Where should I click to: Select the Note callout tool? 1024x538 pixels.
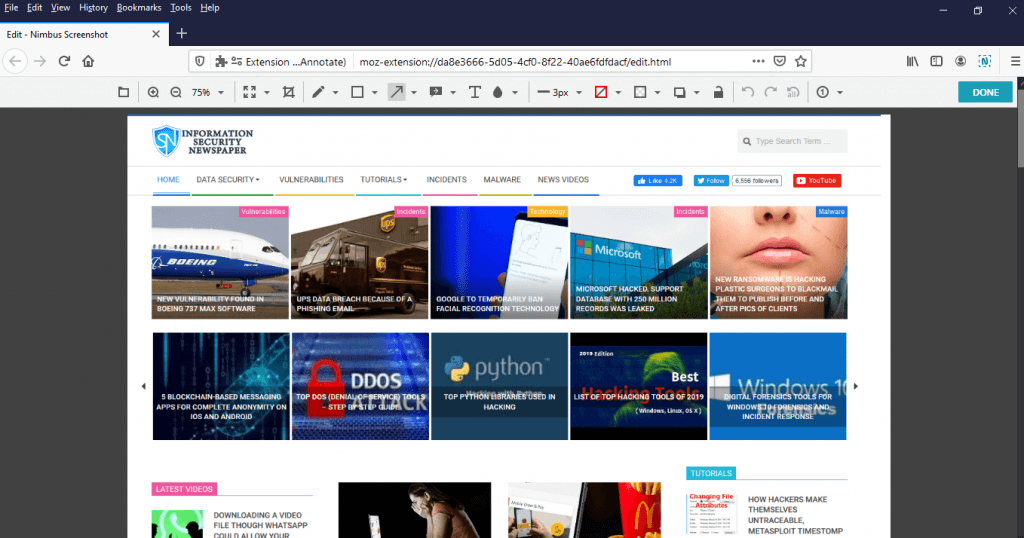[436, 92]
